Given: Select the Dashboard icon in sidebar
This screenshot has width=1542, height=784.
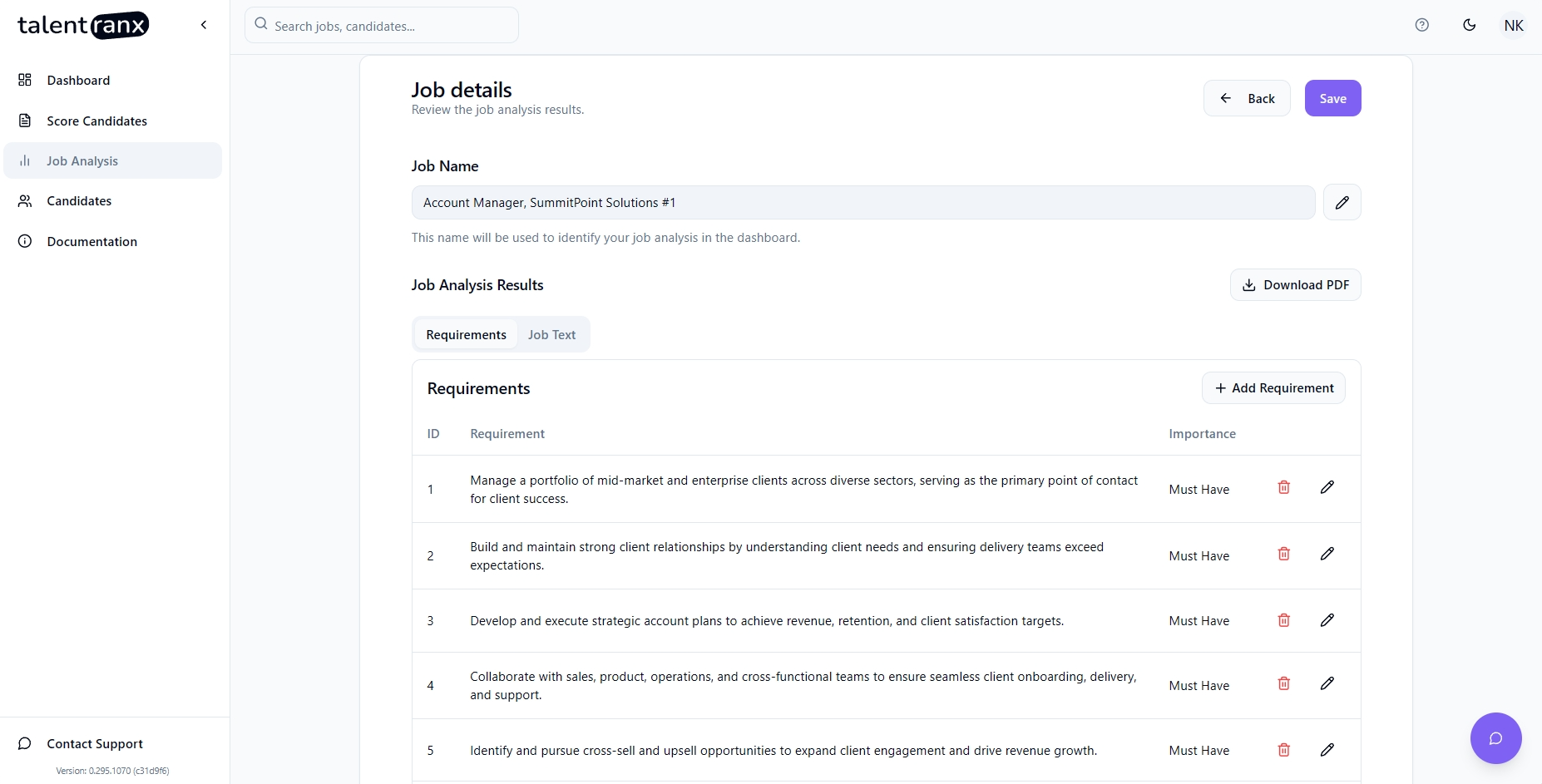Looking at the screenshot, I should click(25, 80).
